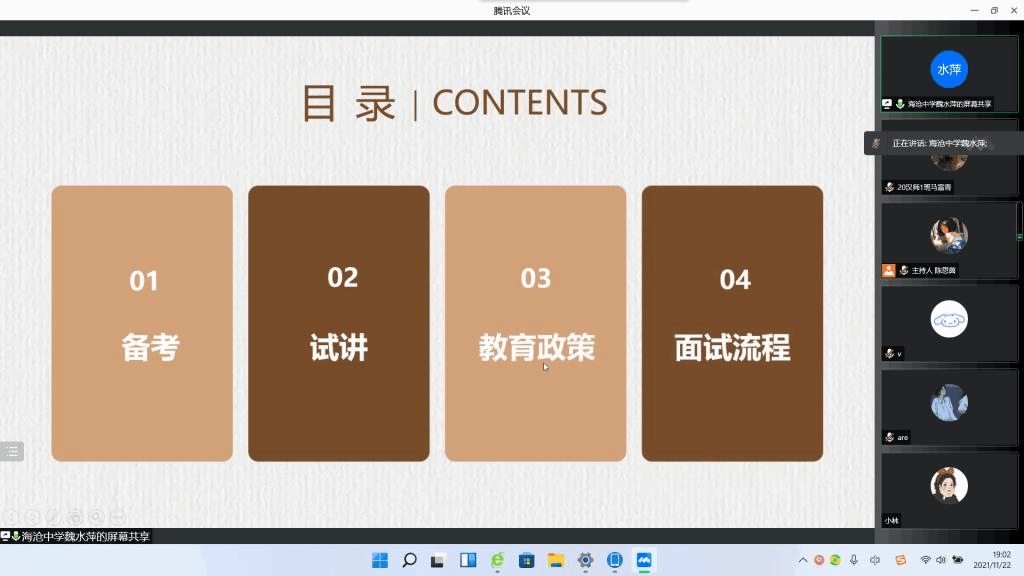Open the clock and date flyout
Viewport: 1024px width, 576px height.
(x=1000, y=560)
